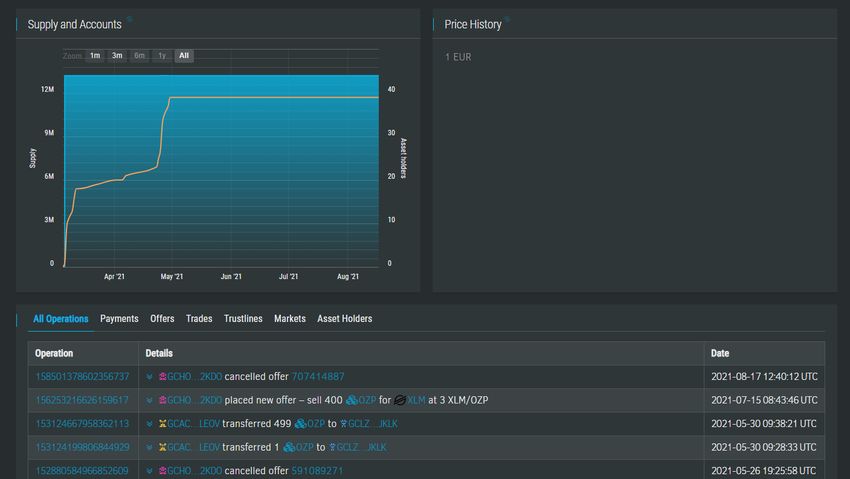The width and height of the screenshot is (850, 479).
Task: Switch to the Payments tab
Action: (119, 319)
